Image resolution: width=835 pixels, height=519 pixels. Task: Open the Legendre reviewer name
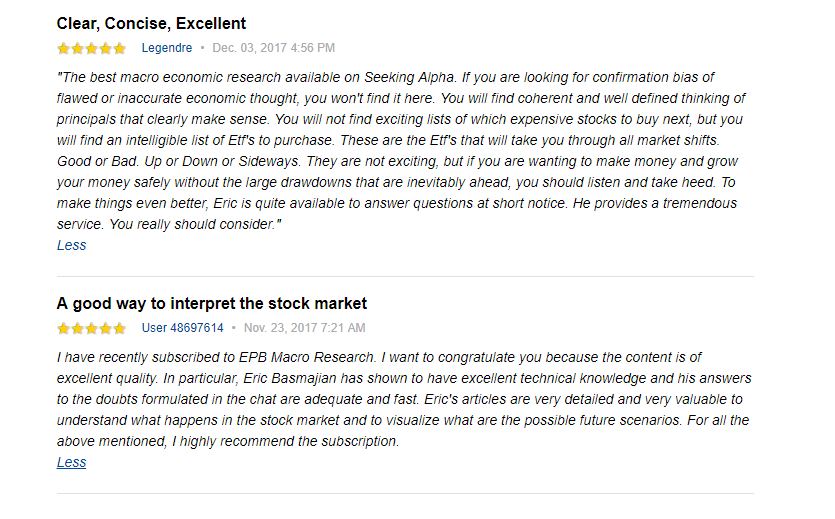click(167, 48)
